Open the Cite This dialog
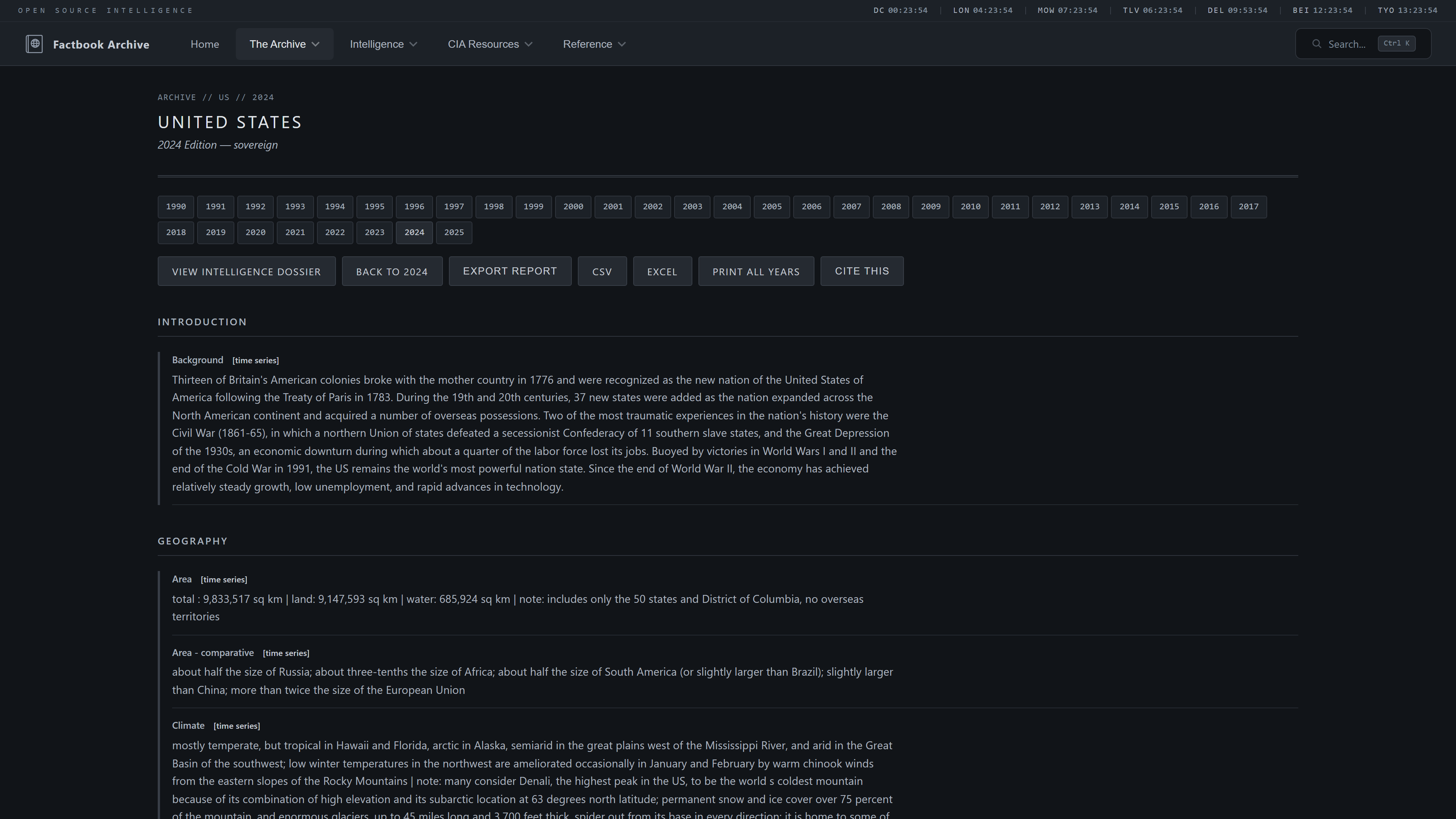Viewport: 1456px width, 819px height. pyautogui.click(x=861, y=271)
